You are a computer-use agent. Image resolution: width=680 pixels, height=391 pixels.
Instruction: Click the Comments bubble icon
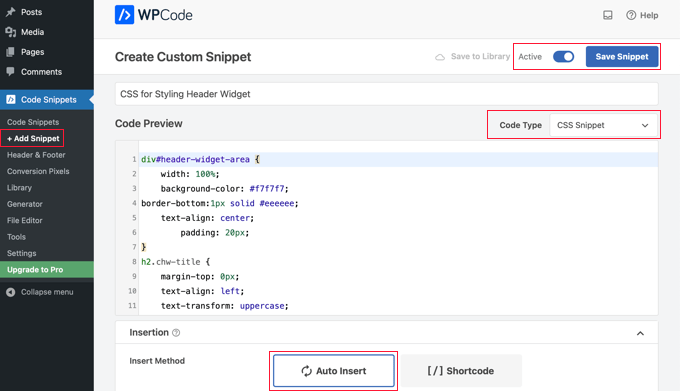(10, 72)
